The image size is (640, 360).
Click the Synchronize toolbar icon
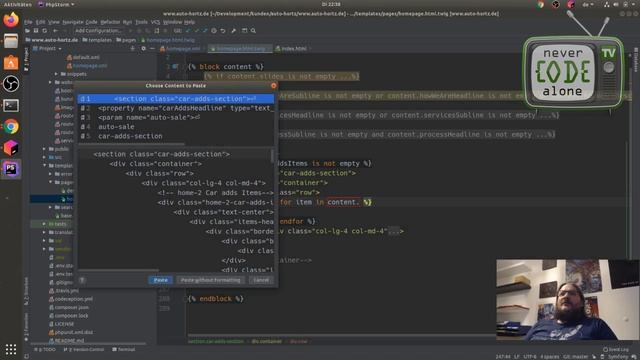44,31
